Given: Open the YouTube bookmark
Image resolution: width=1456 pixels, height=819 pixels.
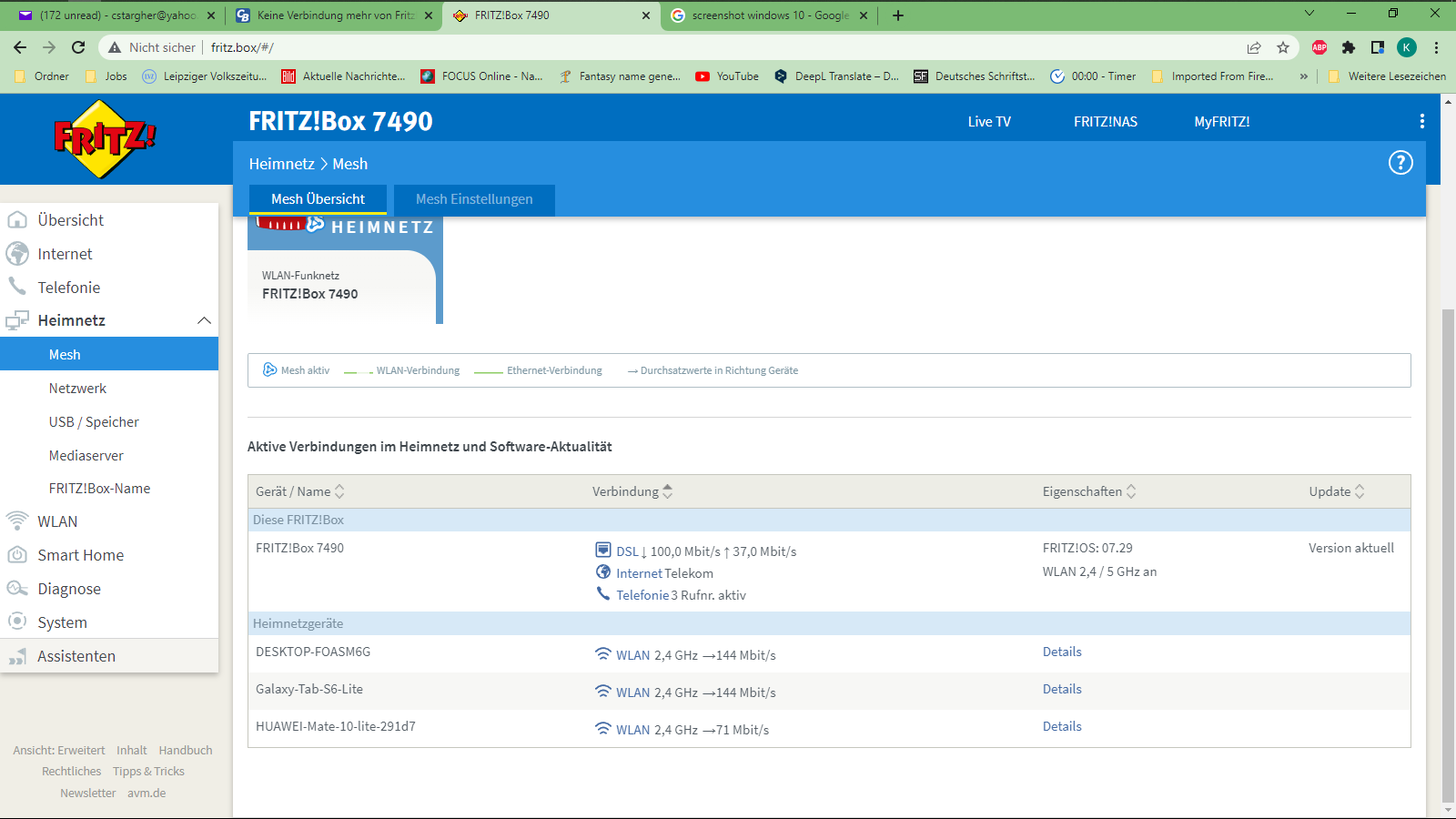Looking at the screenshot, I should (727, 76).
